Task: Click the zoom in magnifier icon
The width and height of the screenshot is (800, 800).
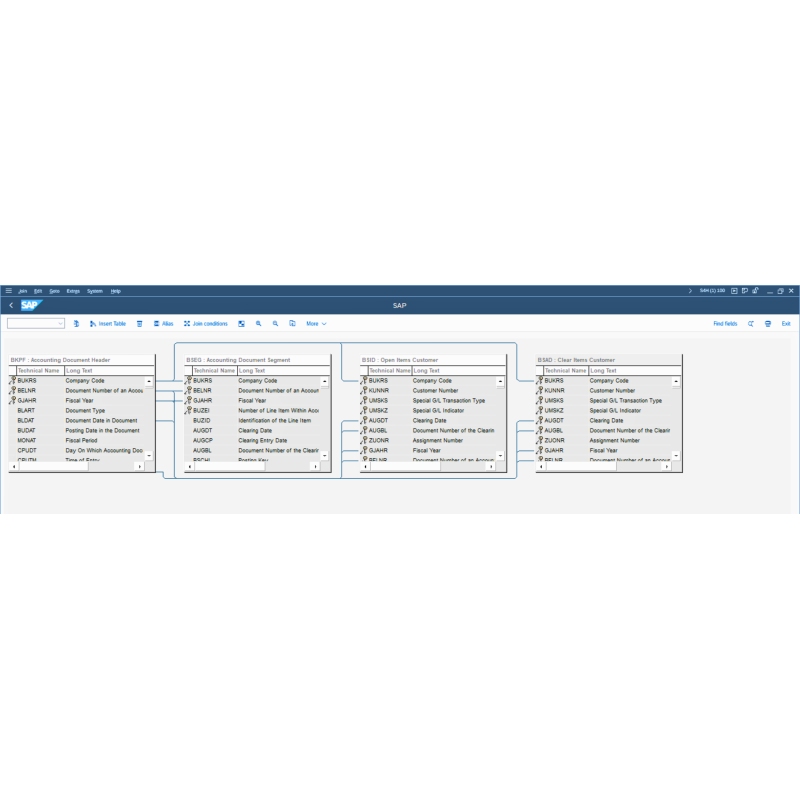Action: point(259,323)
